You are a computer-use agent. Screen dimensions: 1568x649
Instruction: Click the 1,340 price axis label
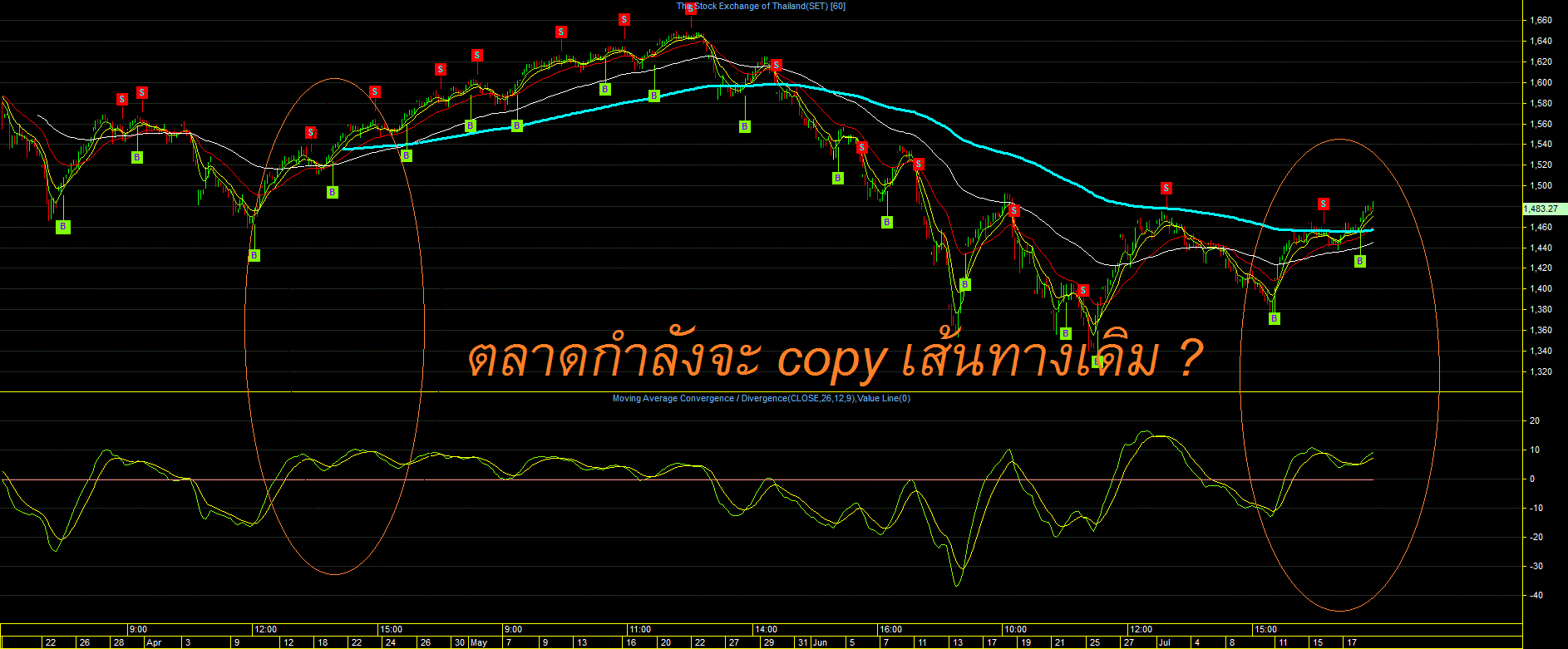point(1541,351)
